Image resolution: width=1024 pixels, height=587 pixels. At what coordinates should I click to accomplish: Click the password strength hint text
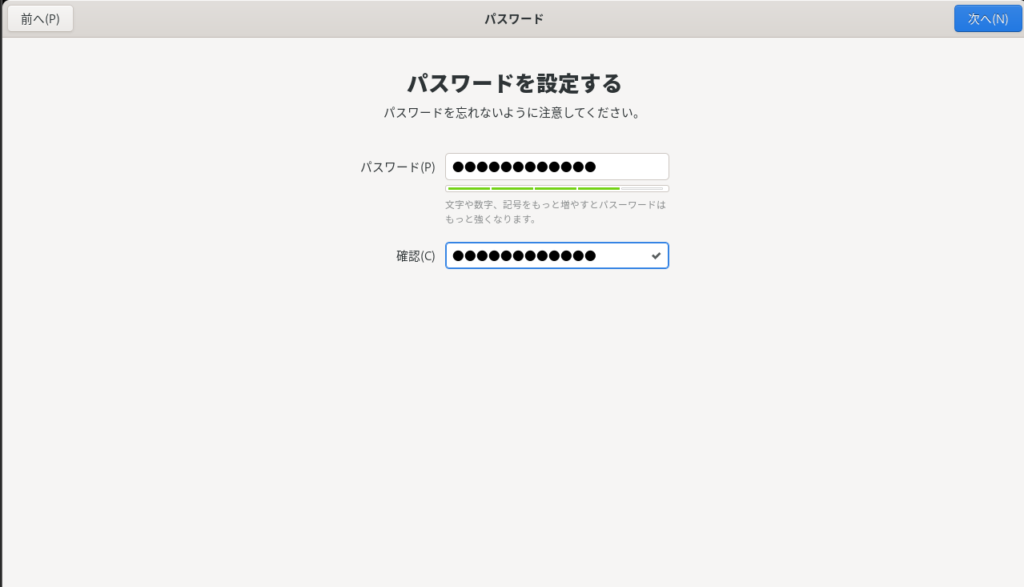[555, 211]
